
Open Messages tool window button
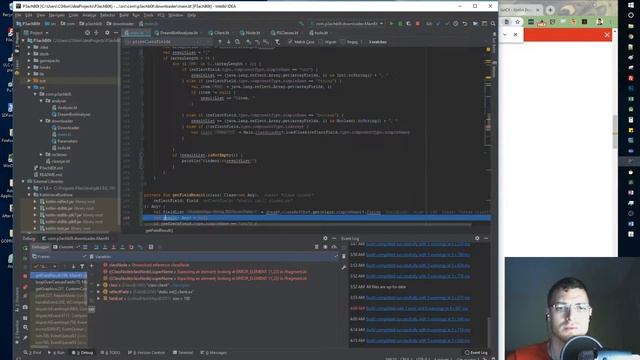pyautogui.click(x=213, y=353)
